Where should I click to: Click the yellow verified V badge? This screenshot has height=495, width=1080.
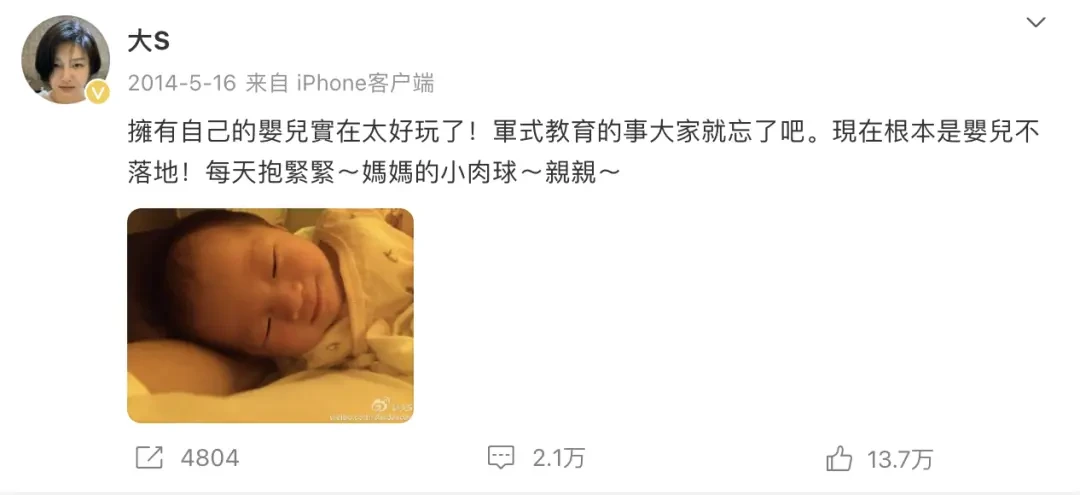pos(97,92)
